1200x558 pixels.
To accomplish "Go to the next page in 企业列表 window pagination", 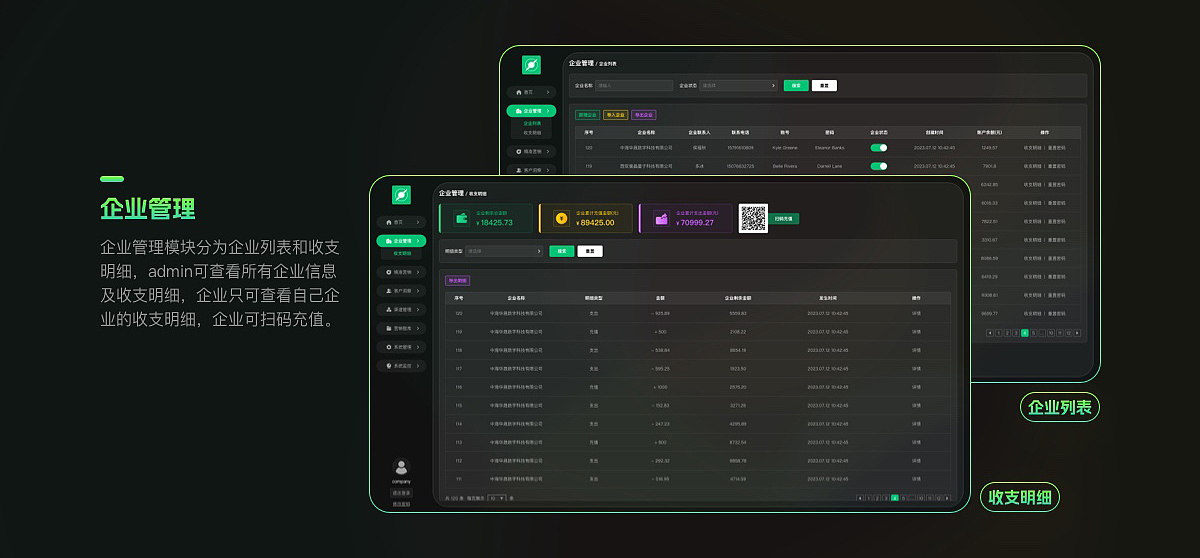I will (x=1077, y=333).
